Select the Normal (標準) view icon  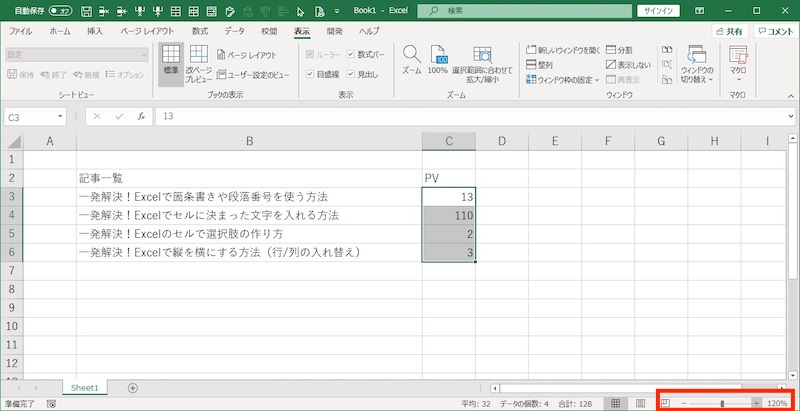[x=170, y=60]
